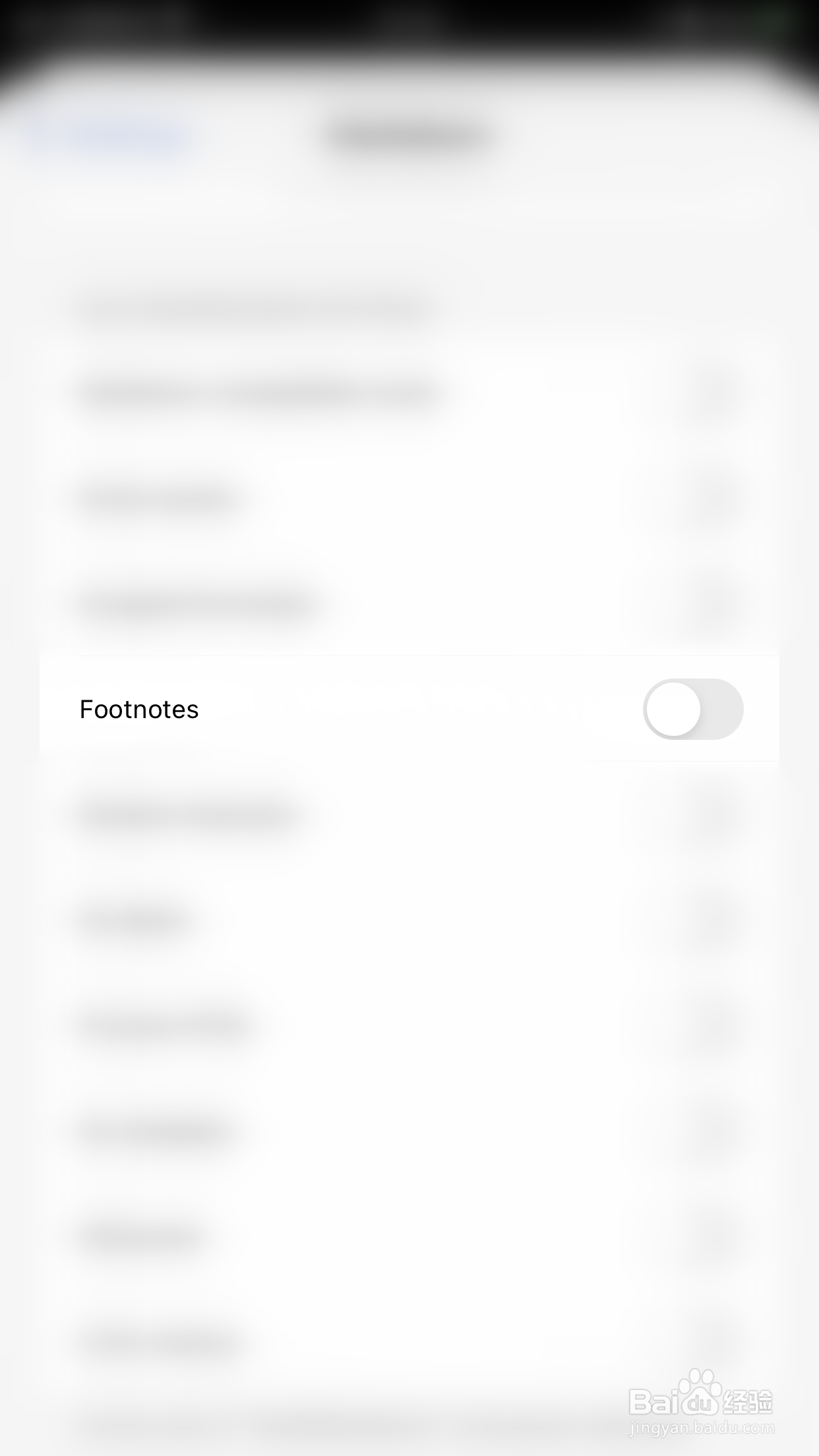Screen dimensions: 819x1456
Task: Toggle the blurred switch directly above Footnotes
Action: pos(710,603)
